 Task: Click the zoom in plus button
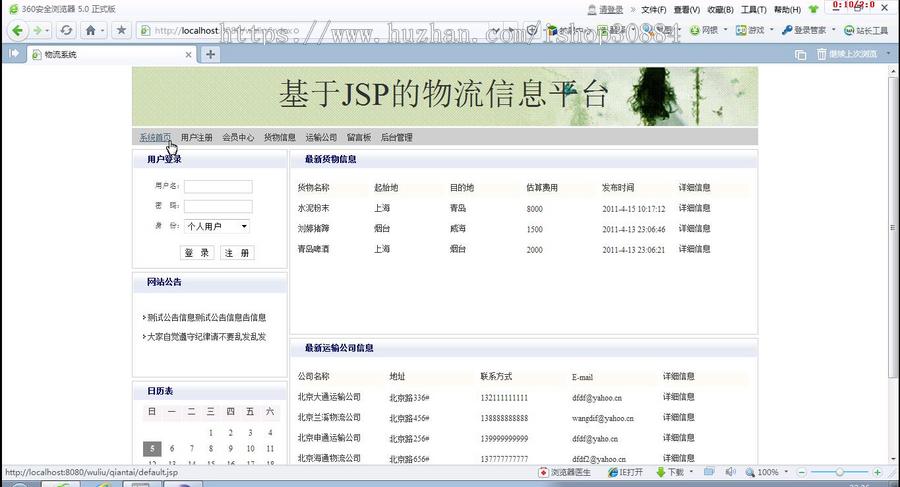[877, 472]
